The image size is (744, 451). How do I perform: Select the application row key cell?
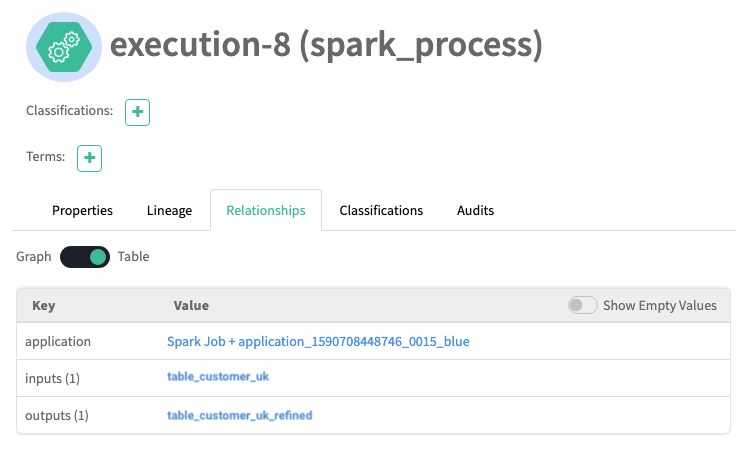tap(58, 342)
